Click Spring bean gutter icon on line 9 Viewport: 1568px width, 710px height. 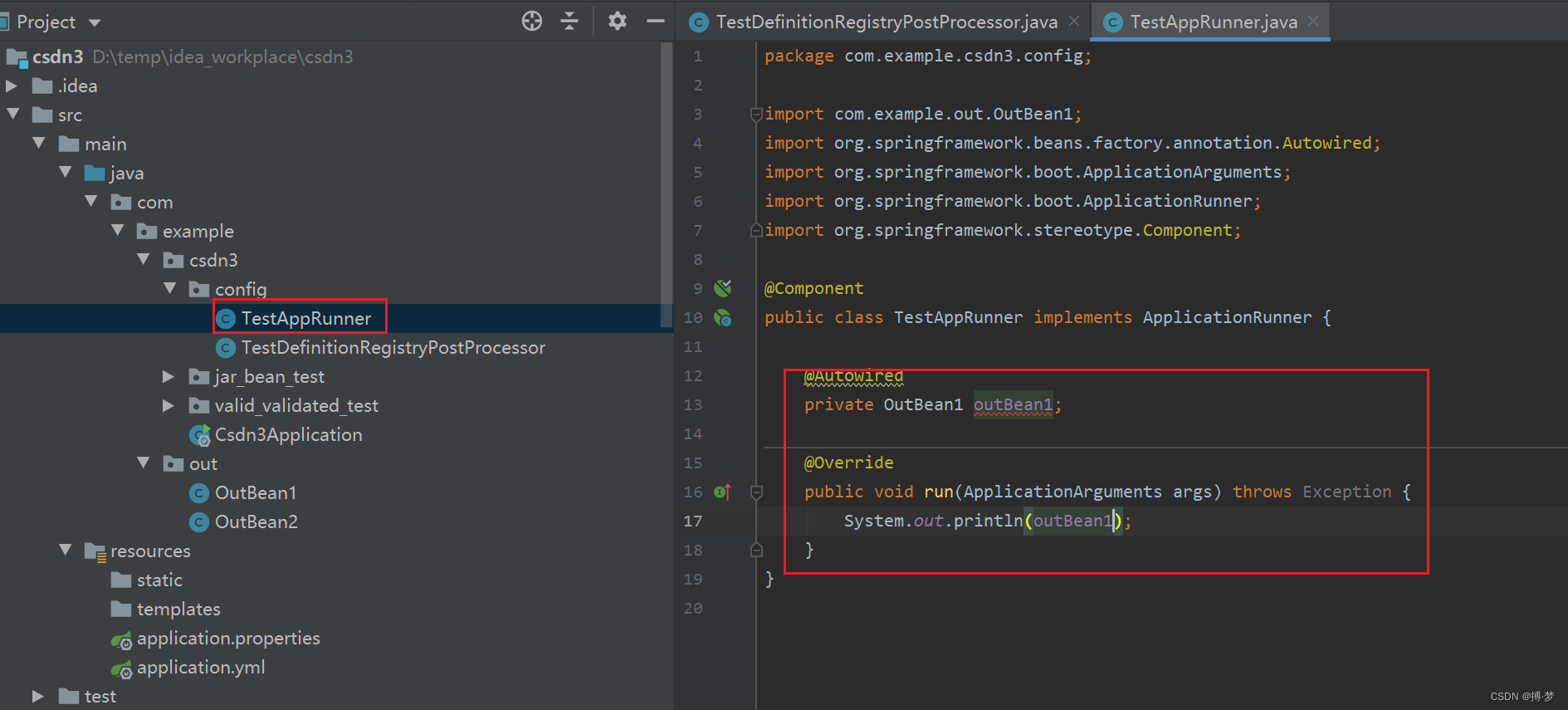pyautogui.click(x=723, y=288)
